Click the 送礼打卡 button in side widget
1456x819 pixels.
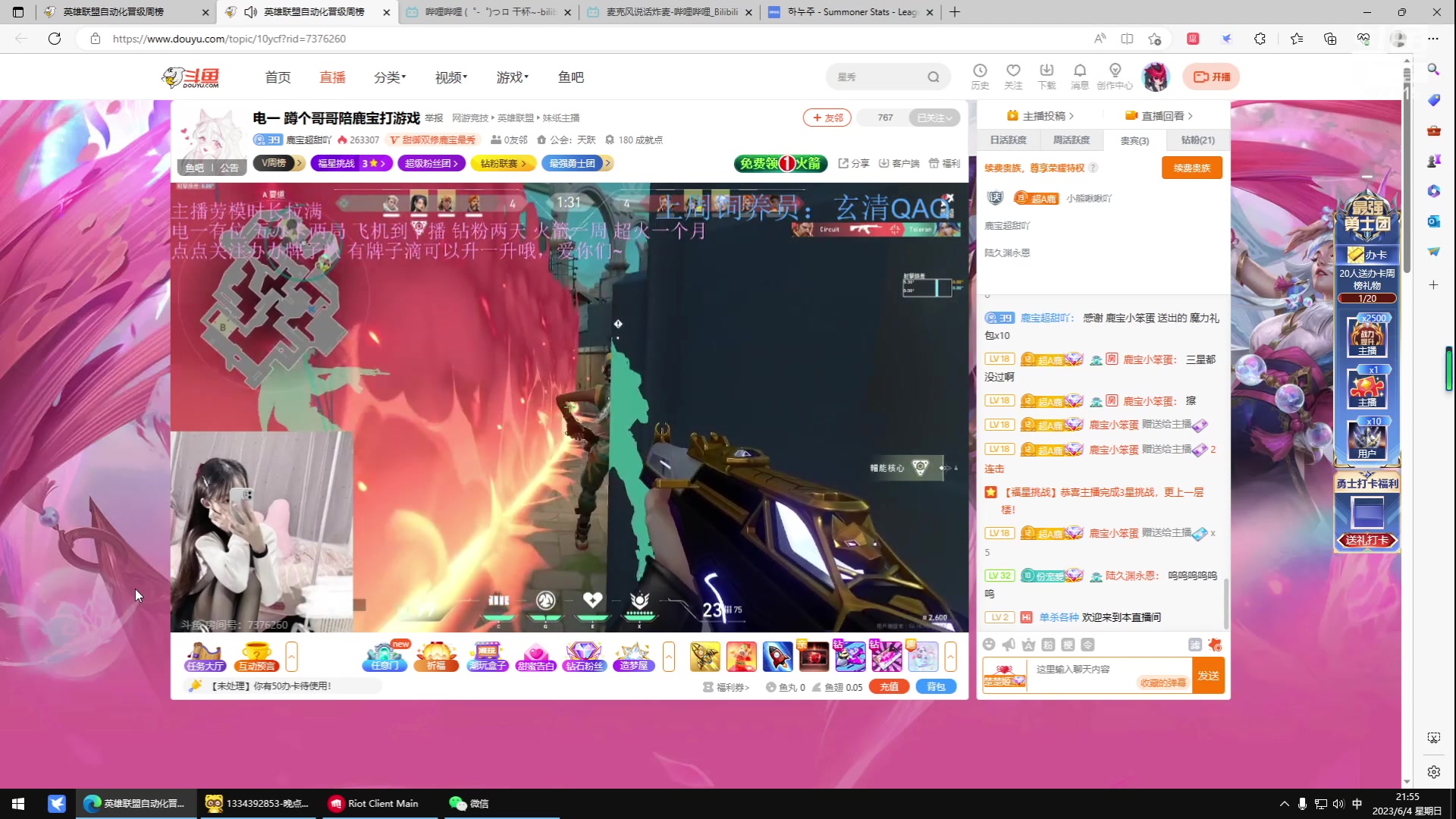[1367, 540]
